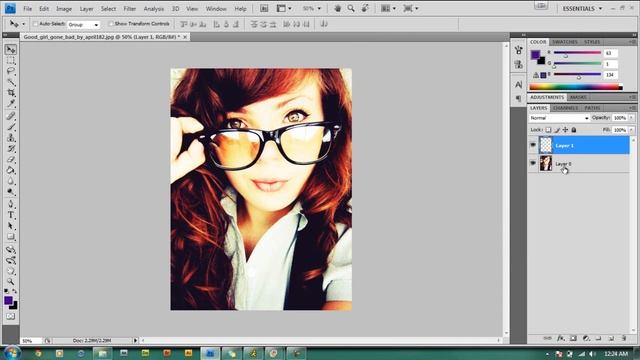Click the Zoom tool in application bar

point(351,8)
